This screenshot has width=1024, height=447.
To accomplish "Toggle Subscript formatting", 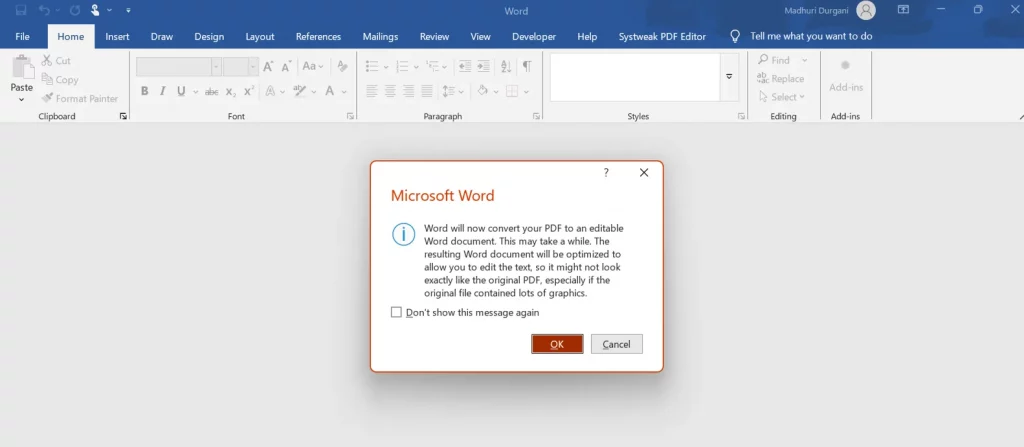I will pos(231,92).
